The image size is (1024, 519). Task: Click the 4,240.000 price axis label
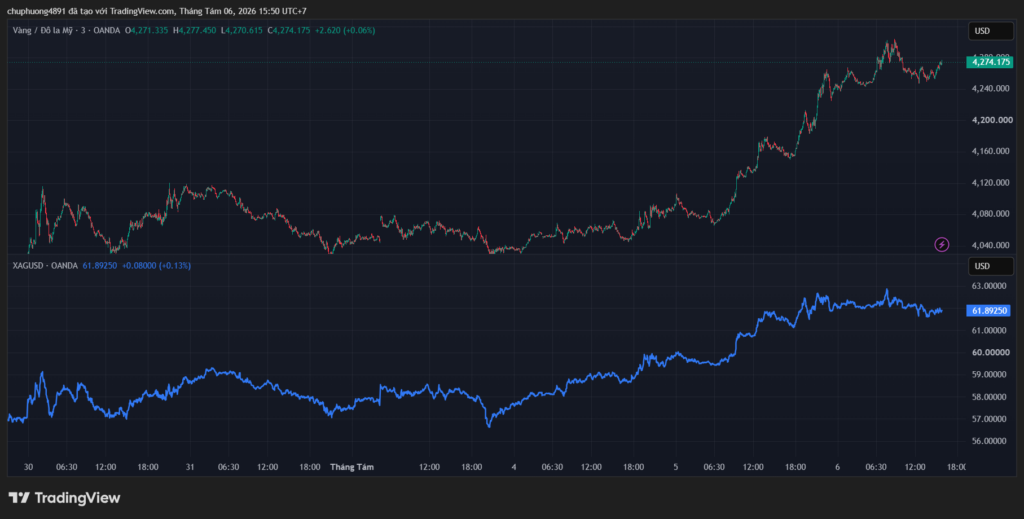tap(993, 89)
